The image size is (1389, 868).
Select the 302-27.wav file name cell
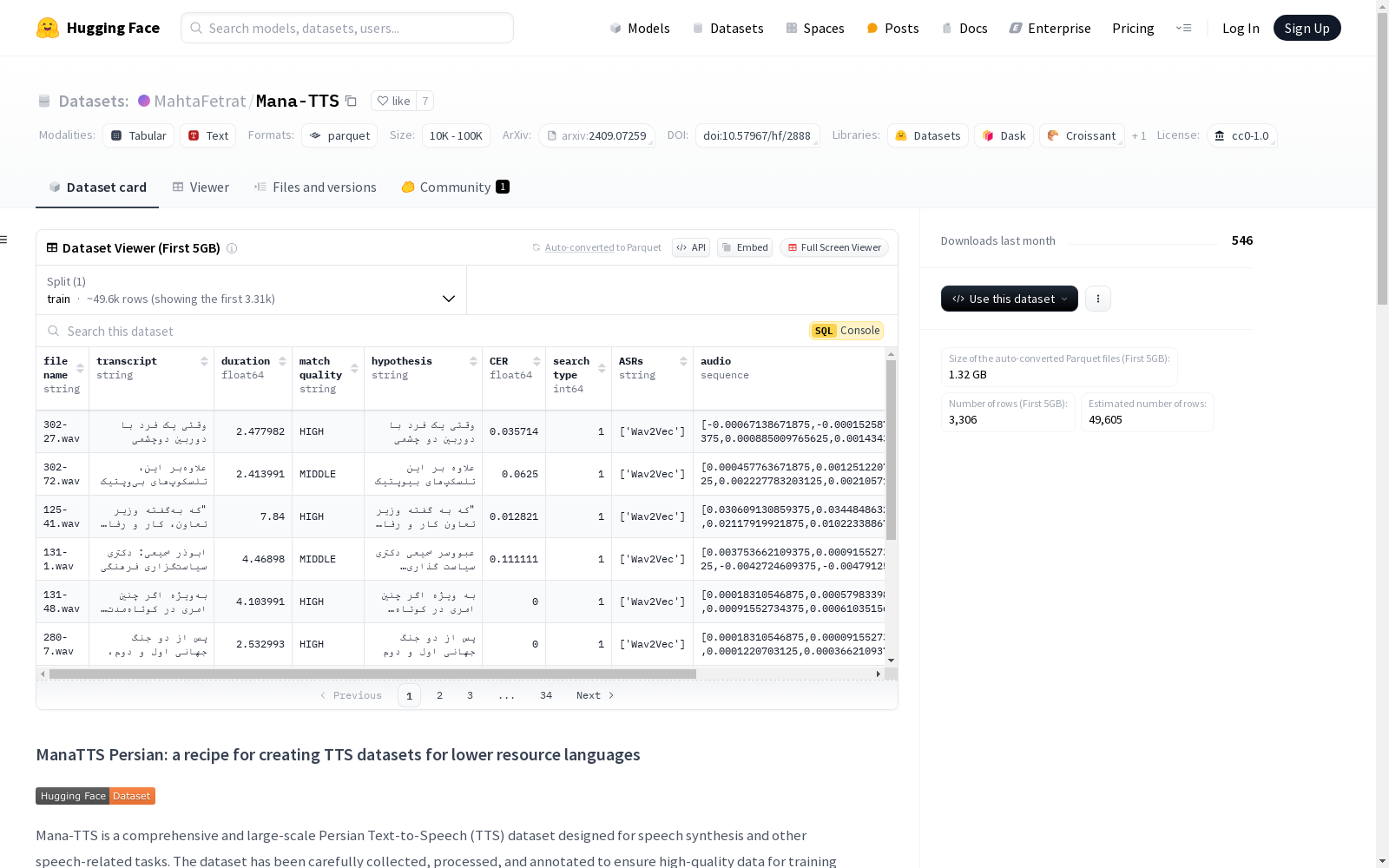62,431
